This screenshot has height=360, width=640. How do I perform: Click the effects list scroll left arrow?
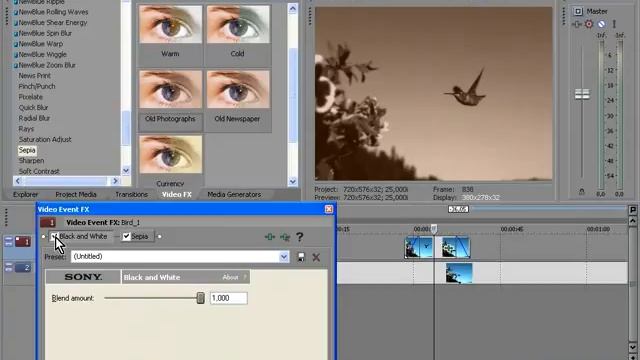tap(18, 181)
